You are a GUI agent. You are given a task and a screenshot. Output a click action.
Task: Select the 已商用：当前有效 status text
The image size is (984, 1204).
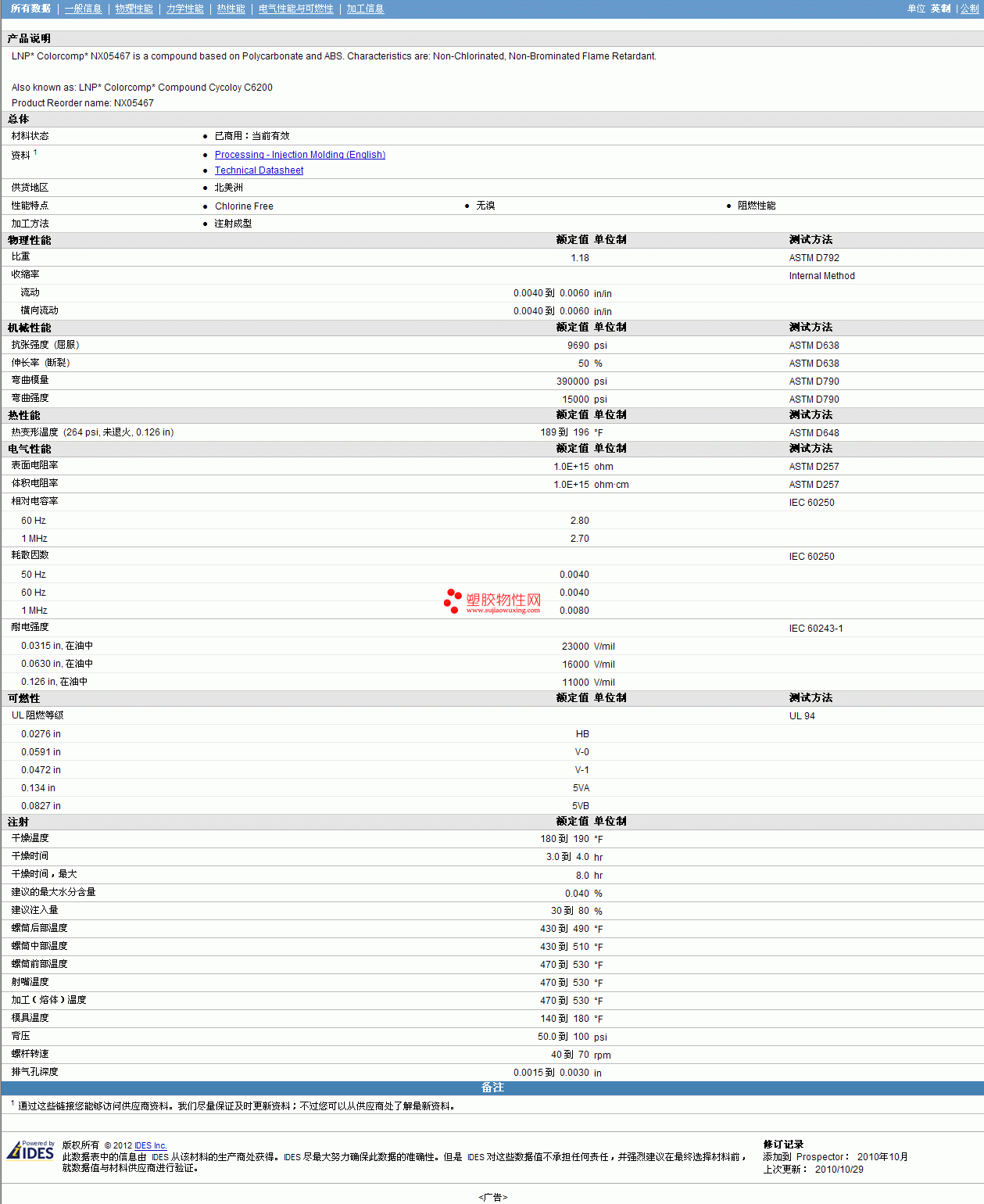click(252, 136)
